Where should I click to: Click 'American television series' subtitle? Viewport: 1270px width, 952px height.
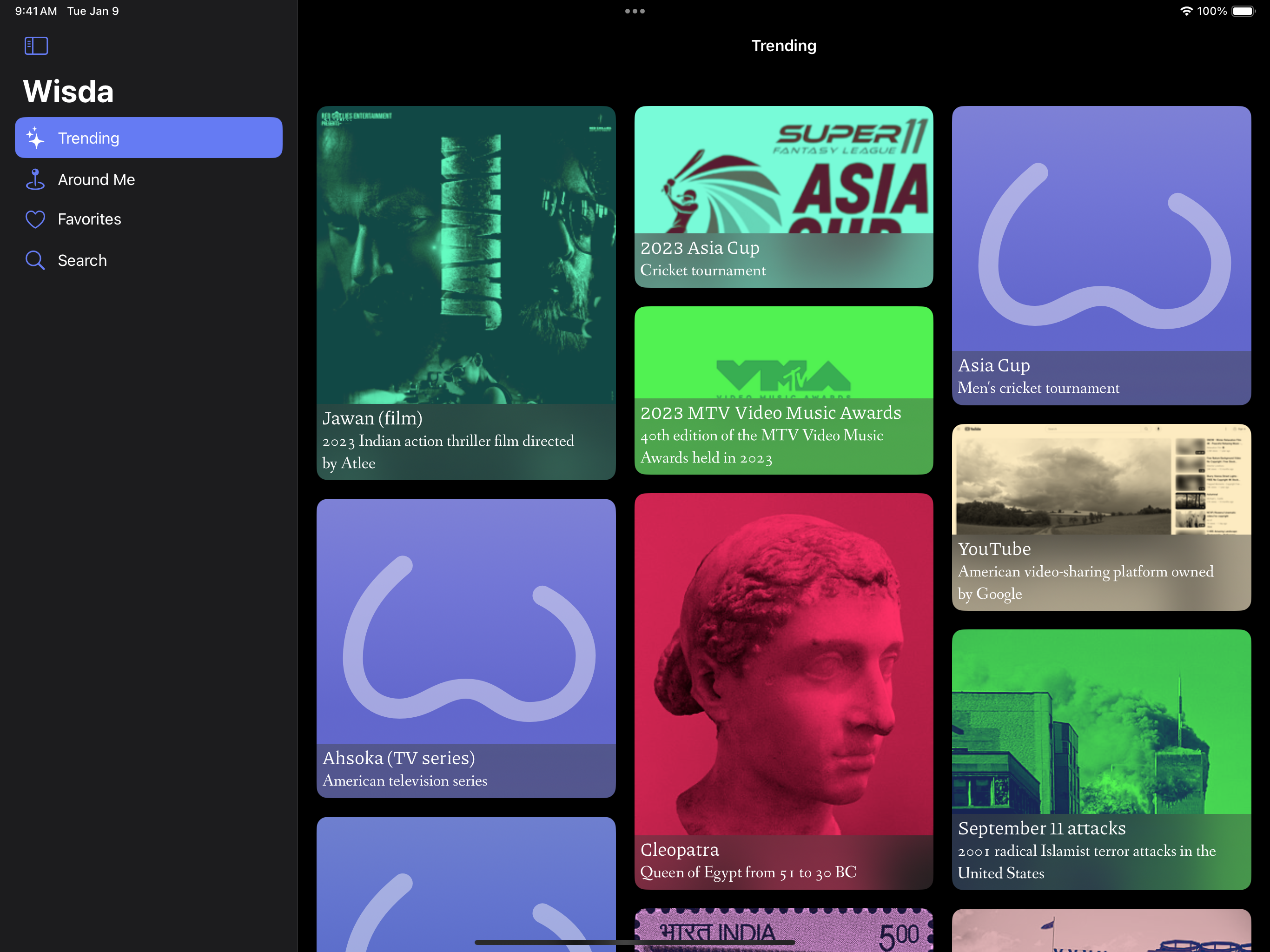tap(405, 781)
